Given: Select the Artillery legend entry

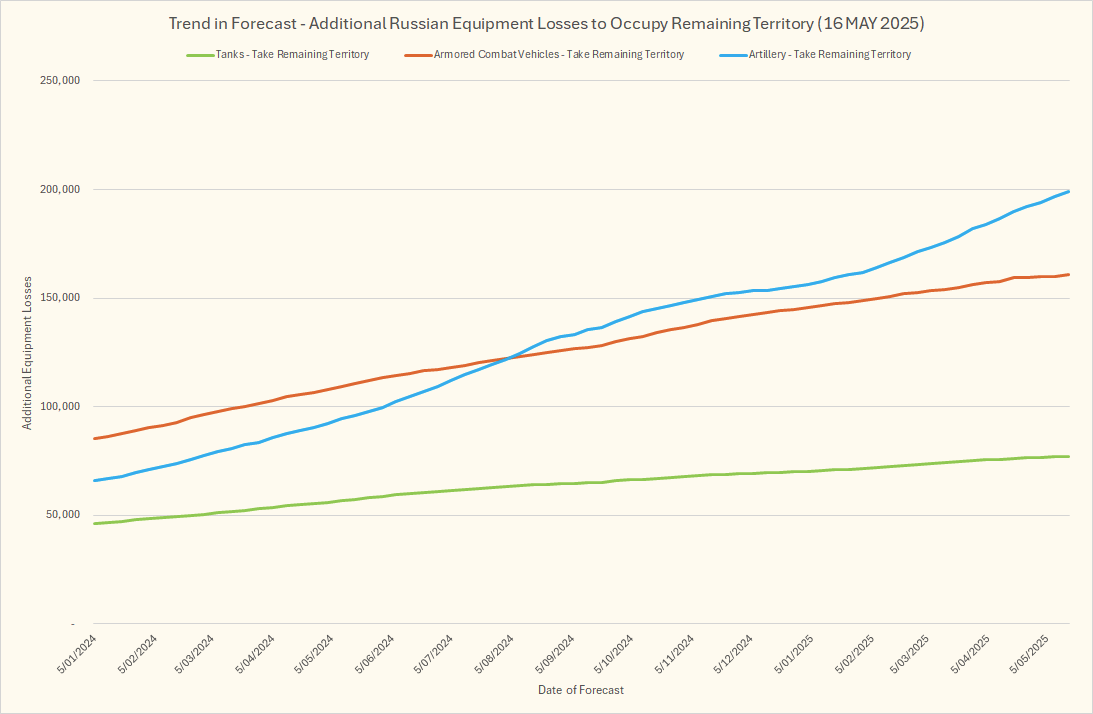Looking at the screenshot, I should pos(829,55).
